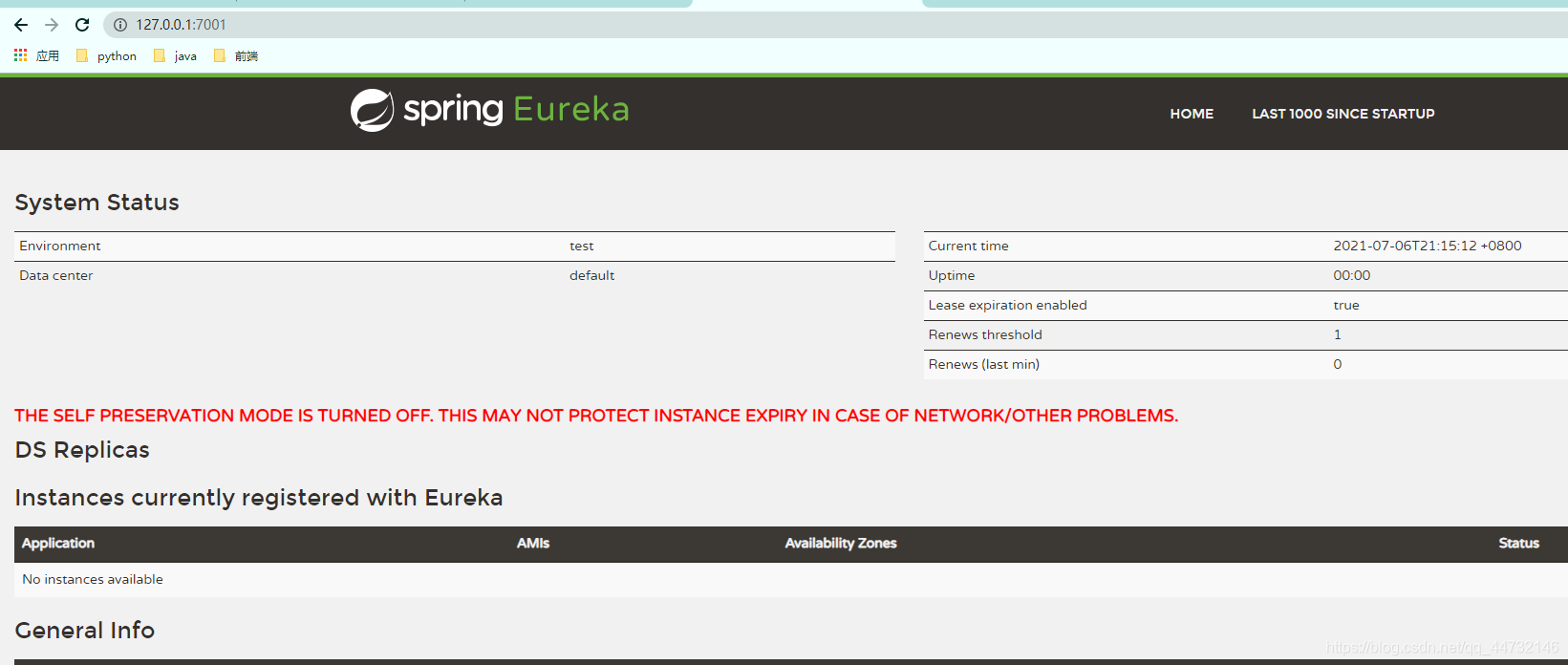Viewport: 1568px width, 665px height.
Task: Open LAST 1000 SINCE STARTUP page
Action: (1343, 114)
